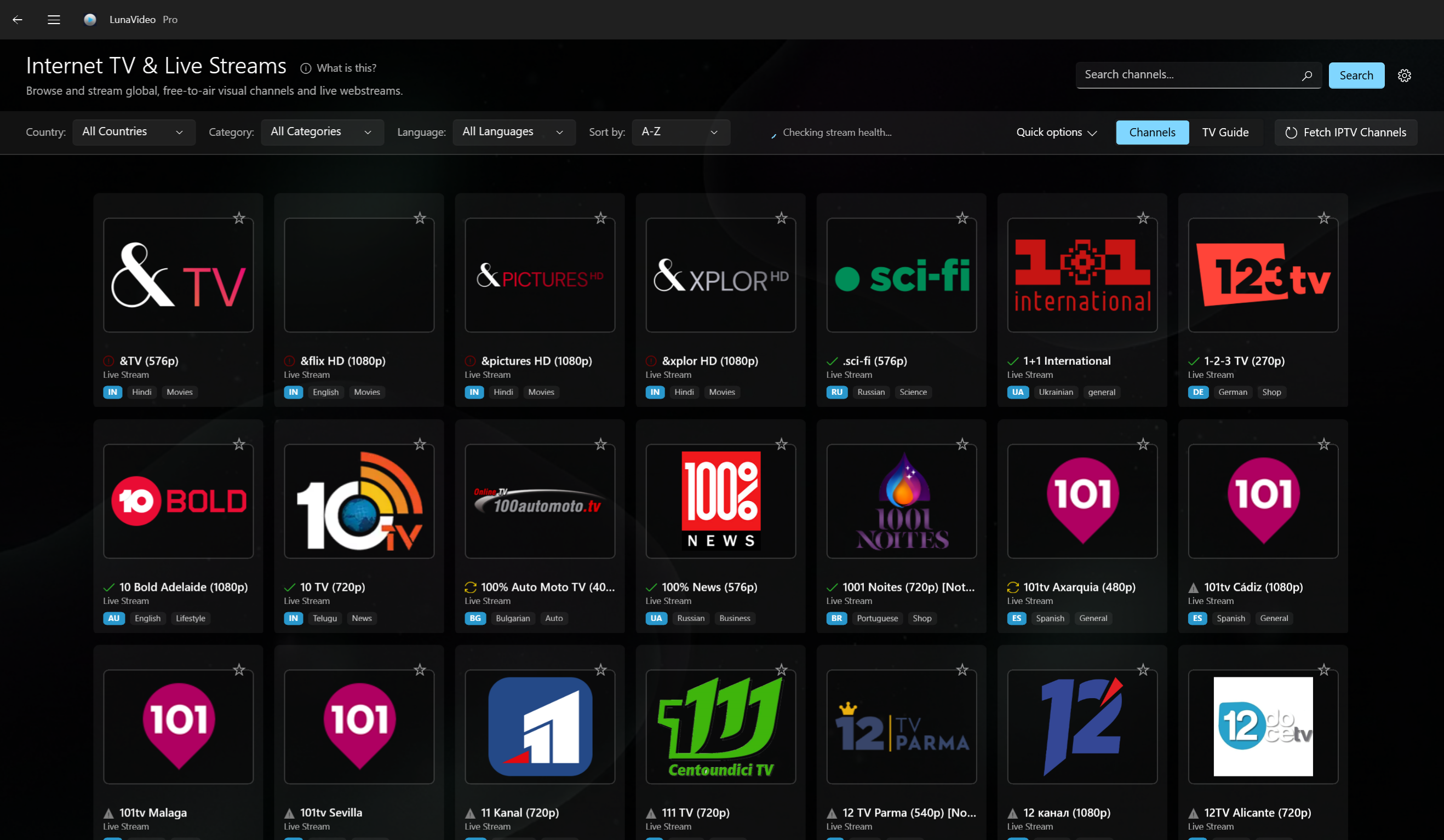This screenshot has width=1444, height=840.
Task: Open the &TV channel logo thumbnail
Action: 178,275
